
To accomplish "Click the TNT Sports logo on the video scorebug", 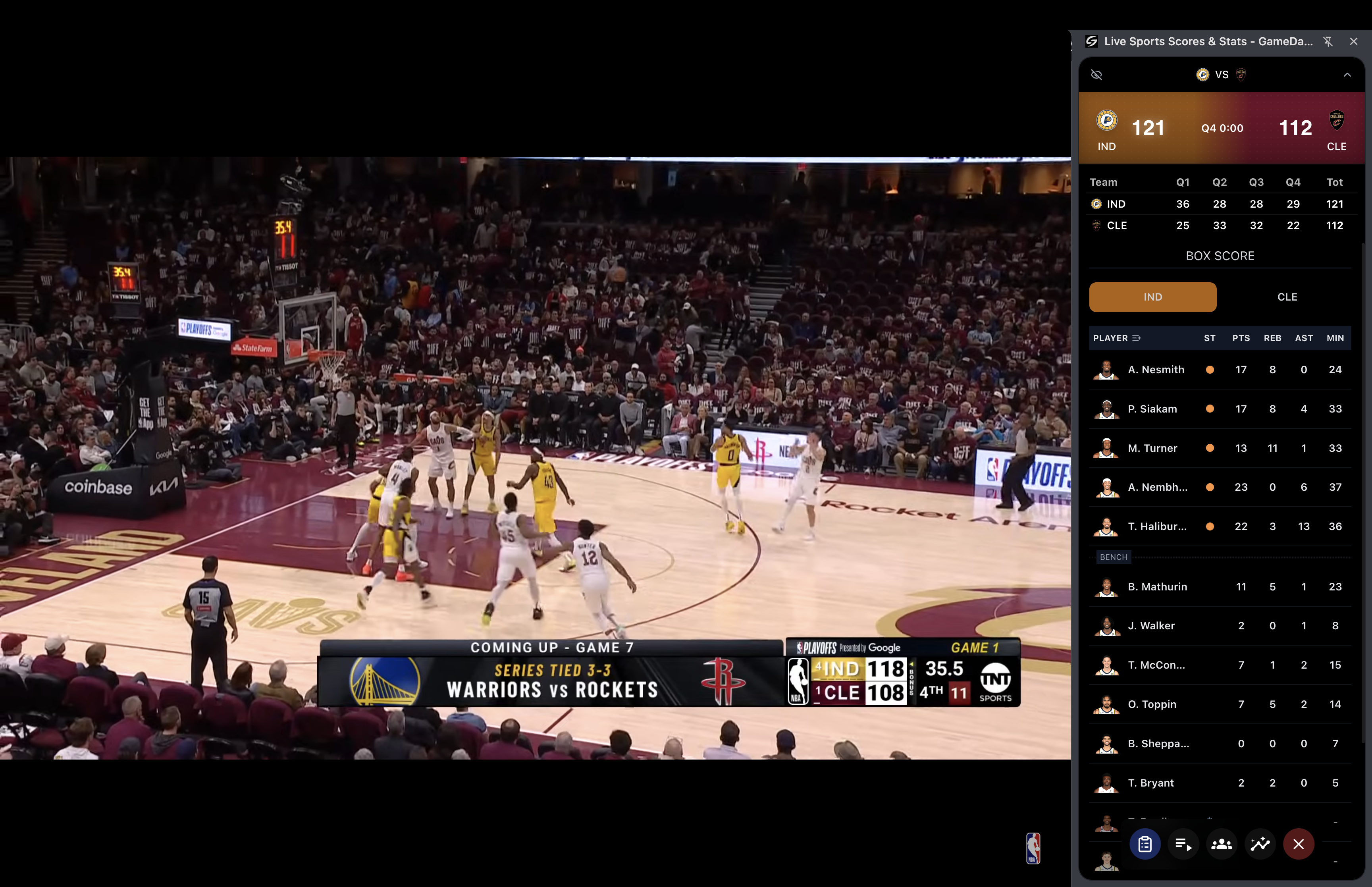I will (x=996, y=681).
